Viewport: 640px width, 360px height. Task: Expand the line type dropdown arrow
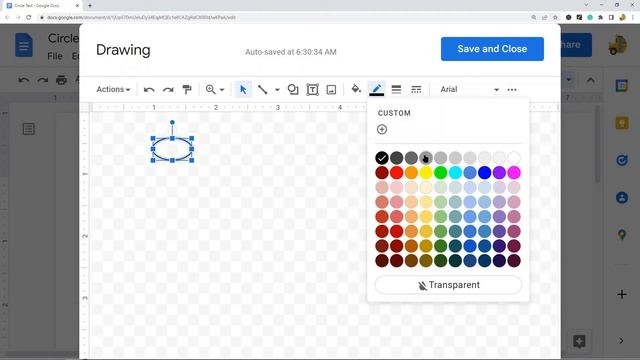point(277,90)
